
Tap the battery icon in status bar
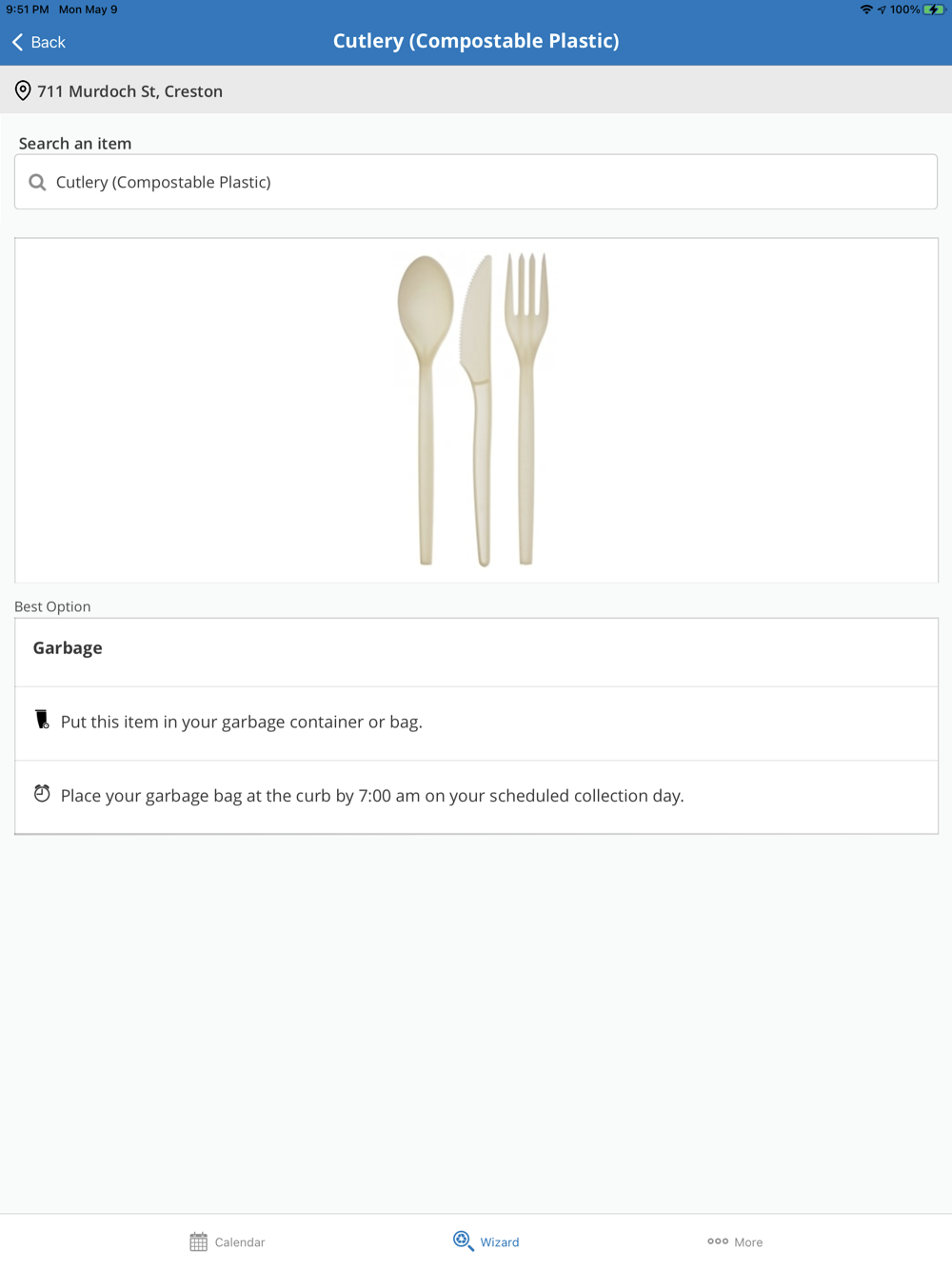(933, 10)
